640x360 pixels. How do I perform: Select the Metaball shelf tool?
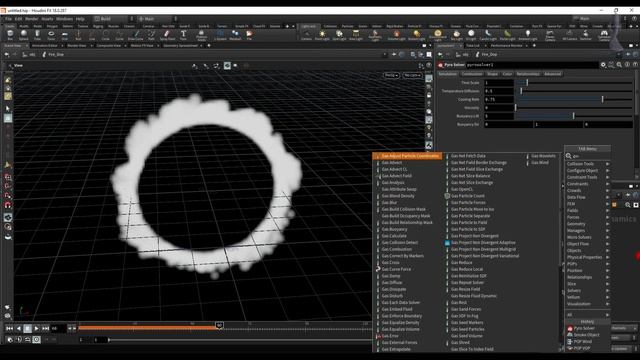tap(235, 35)
